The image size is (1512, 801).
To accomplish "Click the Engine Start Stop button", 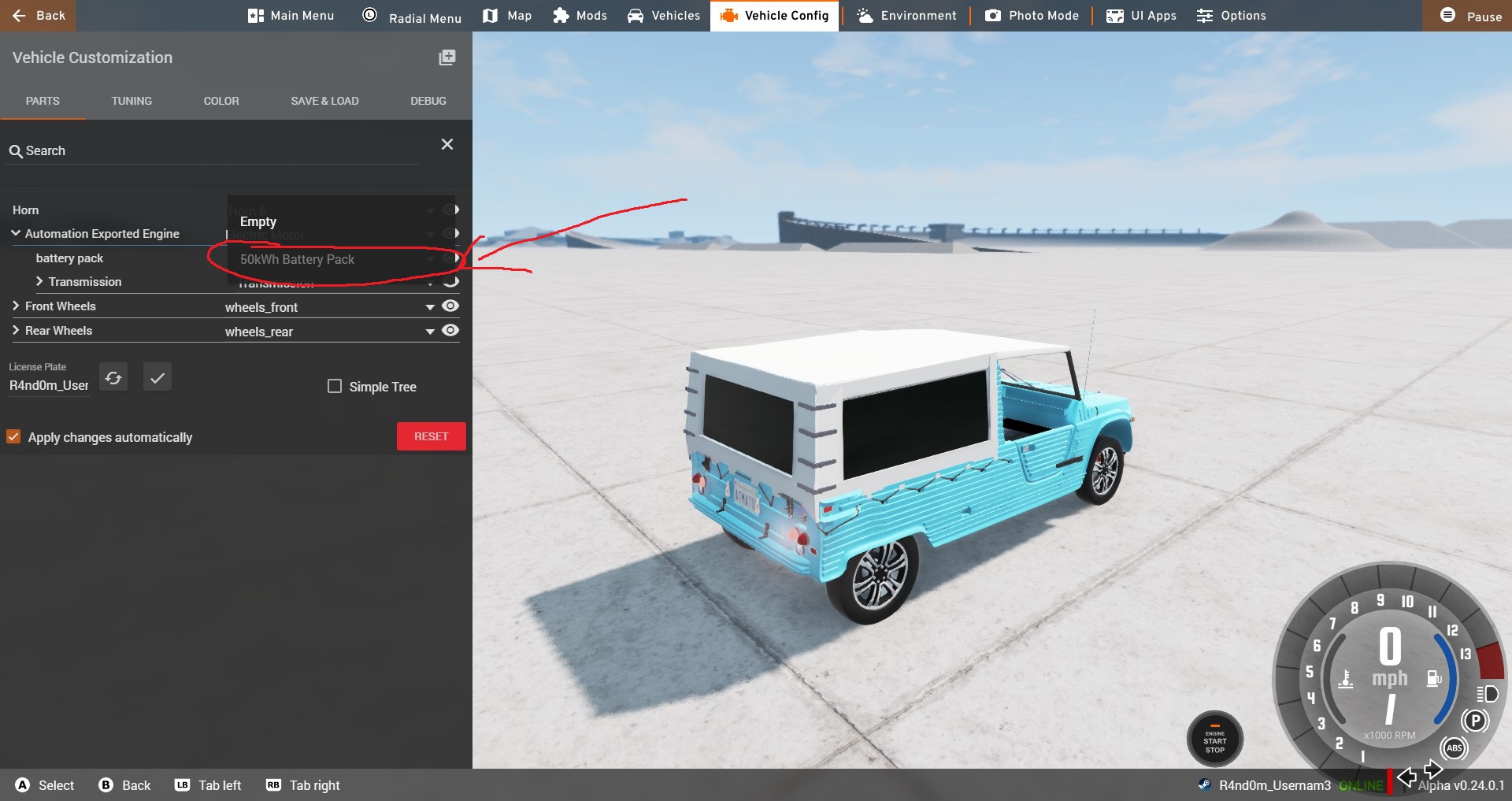I will pos(1215,739).
